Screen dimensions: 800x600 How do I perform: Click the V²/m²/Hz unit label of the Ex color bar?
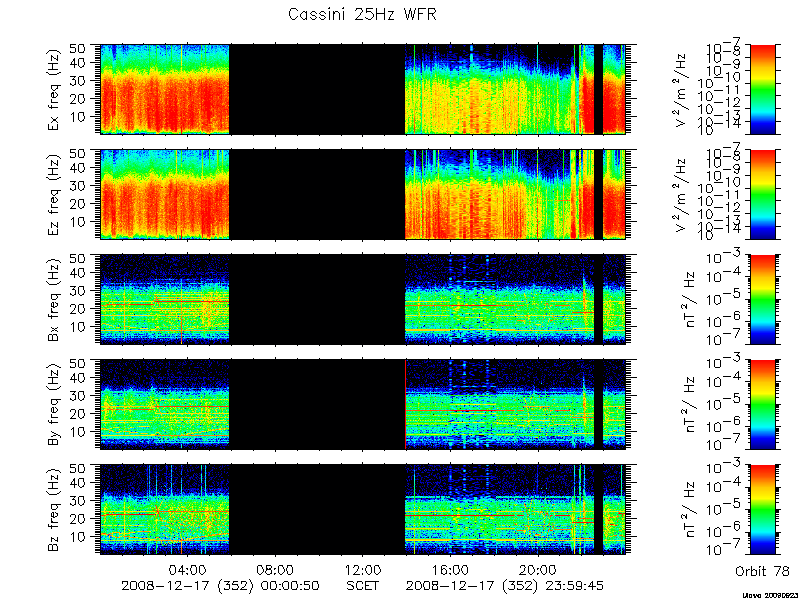pos(683,89)
